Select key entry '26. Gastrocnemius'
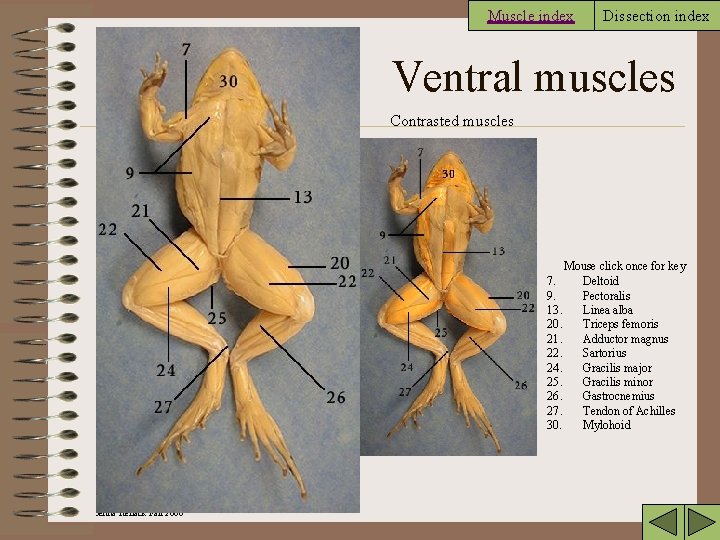 (x=600, y=396)
